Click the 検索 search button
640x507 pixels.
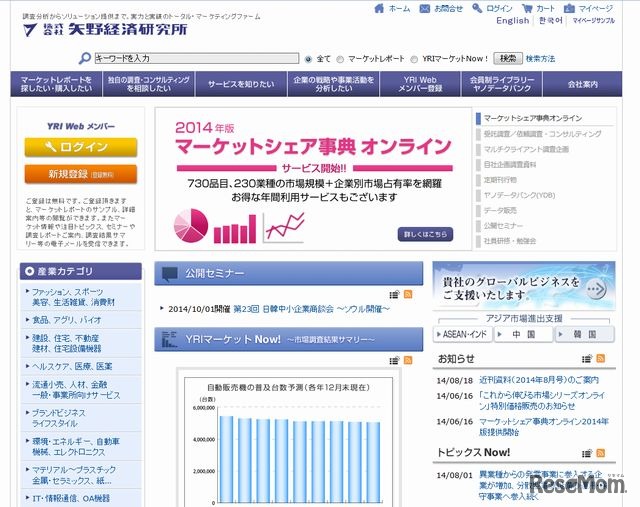coord(508,58)
